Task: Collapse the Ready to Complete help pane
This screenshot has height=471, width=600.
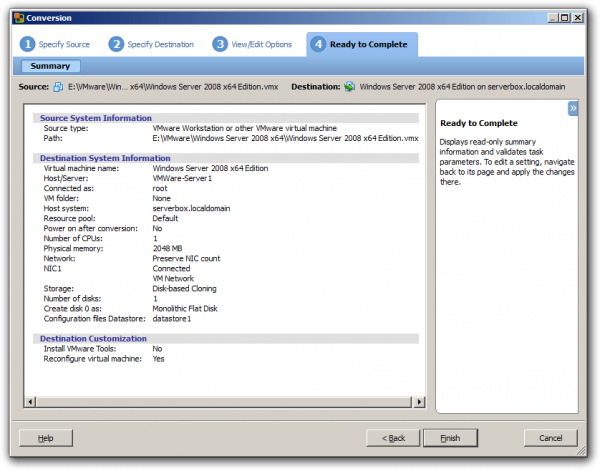Action: [x=572, y=108]
